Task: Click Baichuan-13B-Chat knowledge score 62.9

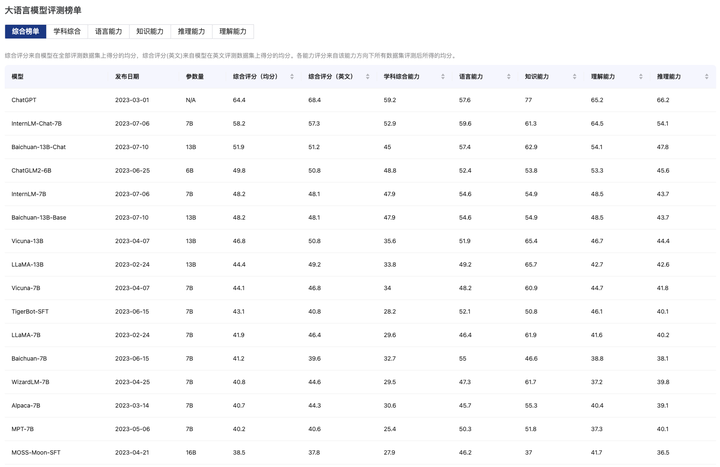Action: 531,147
